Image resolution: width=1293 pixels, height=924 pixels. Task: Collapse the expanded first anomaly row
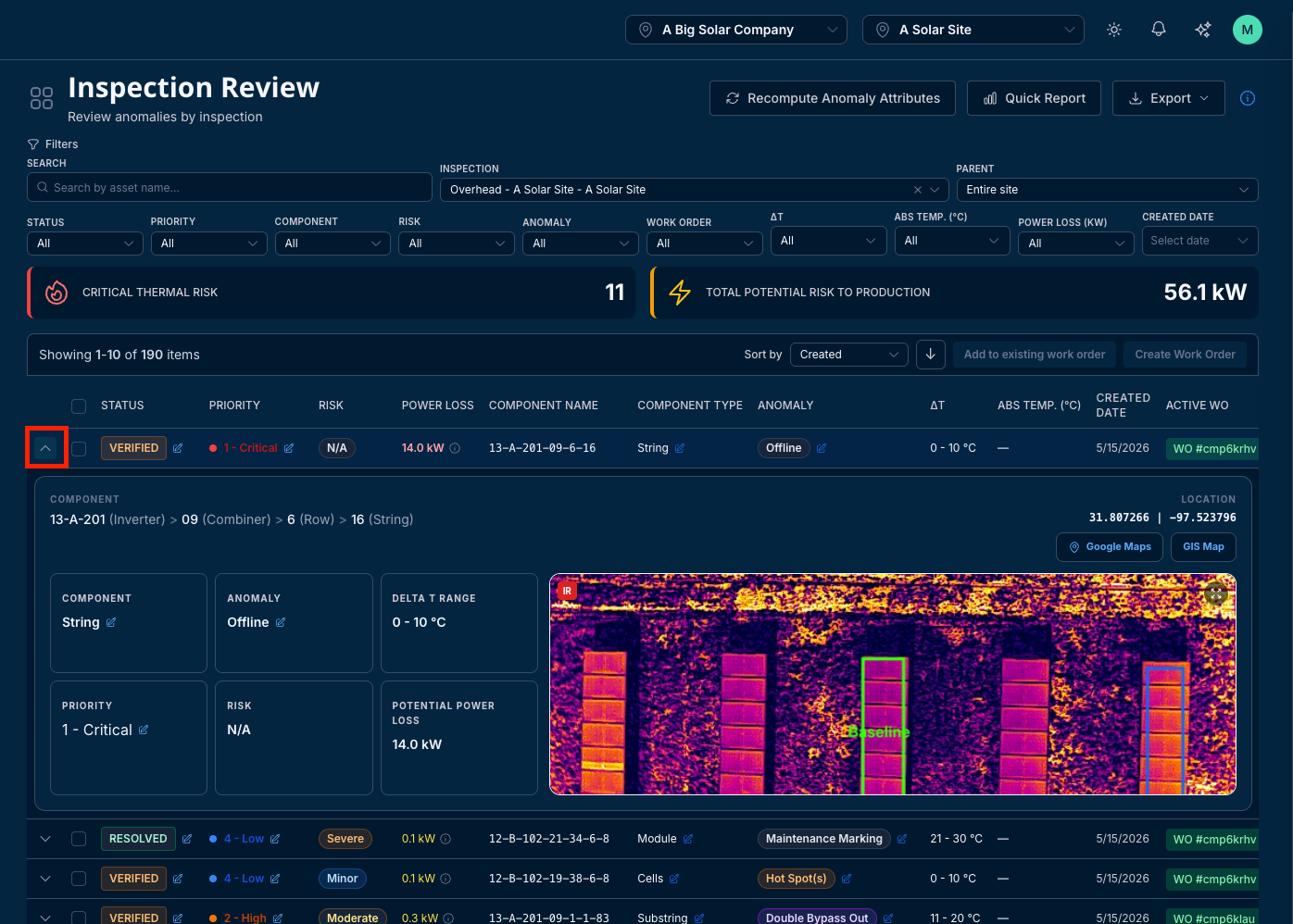tap(45, 448)
